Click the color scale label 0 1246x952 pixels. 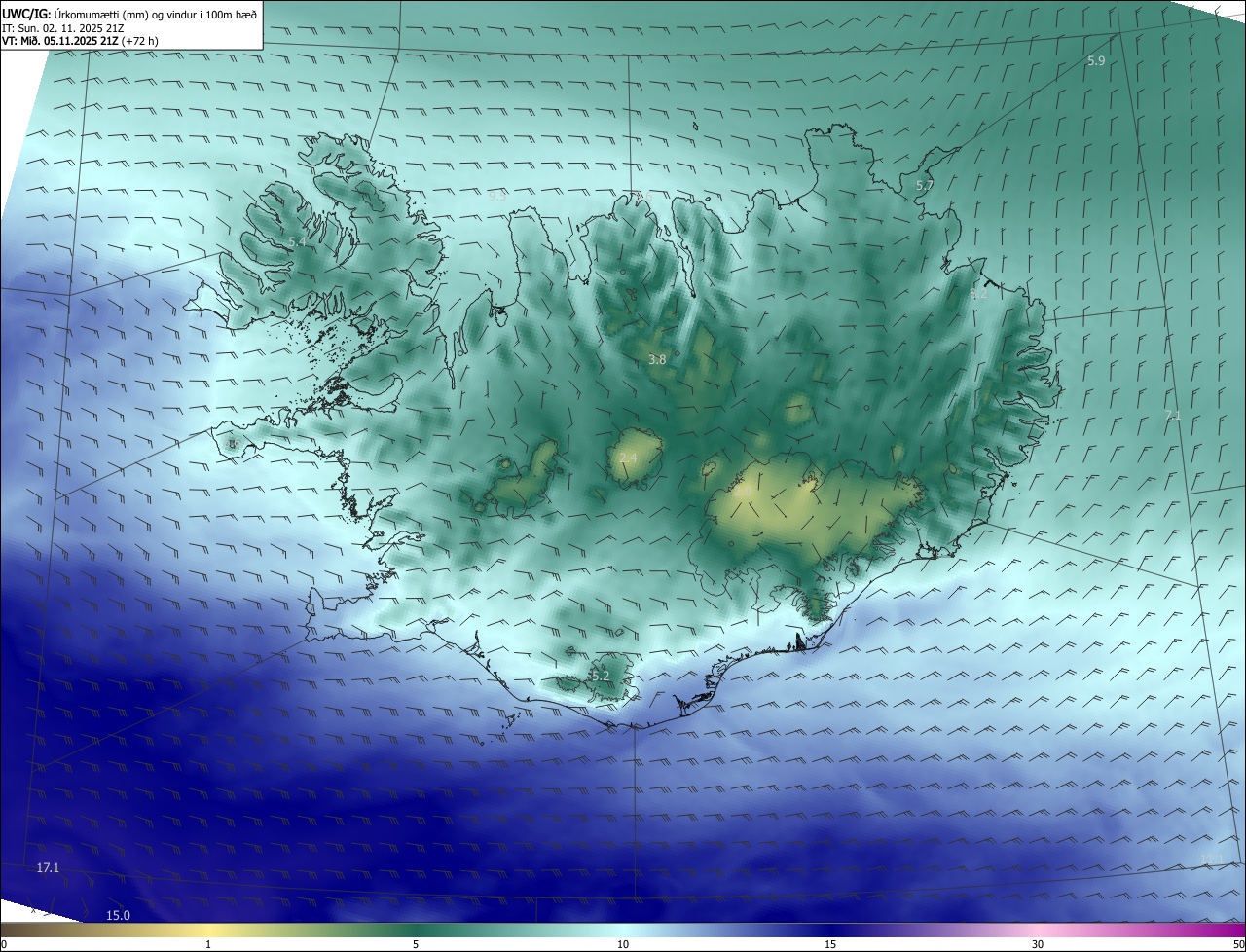(4, 944)
